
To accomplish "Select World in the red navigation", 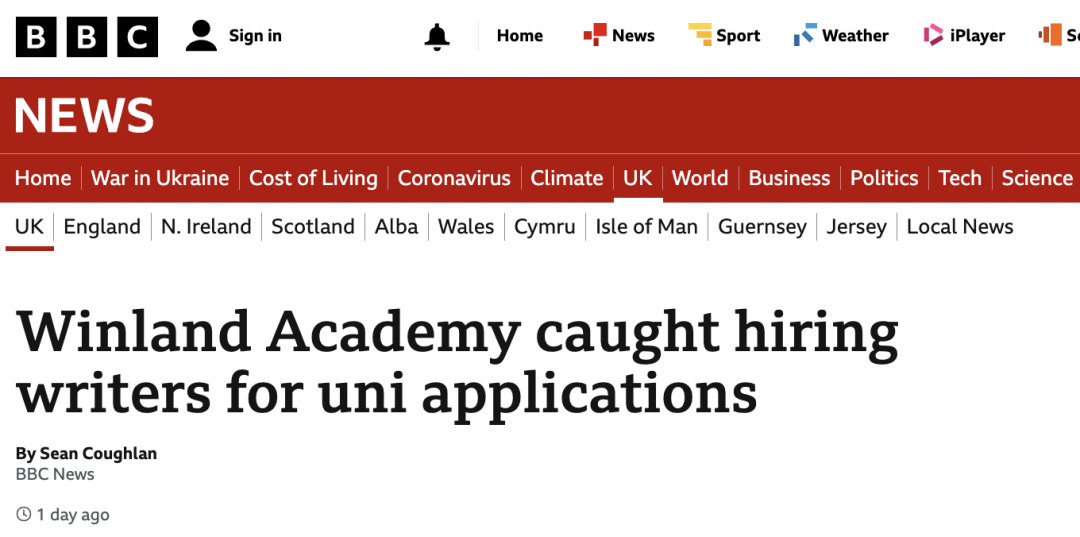I will 700,178.
